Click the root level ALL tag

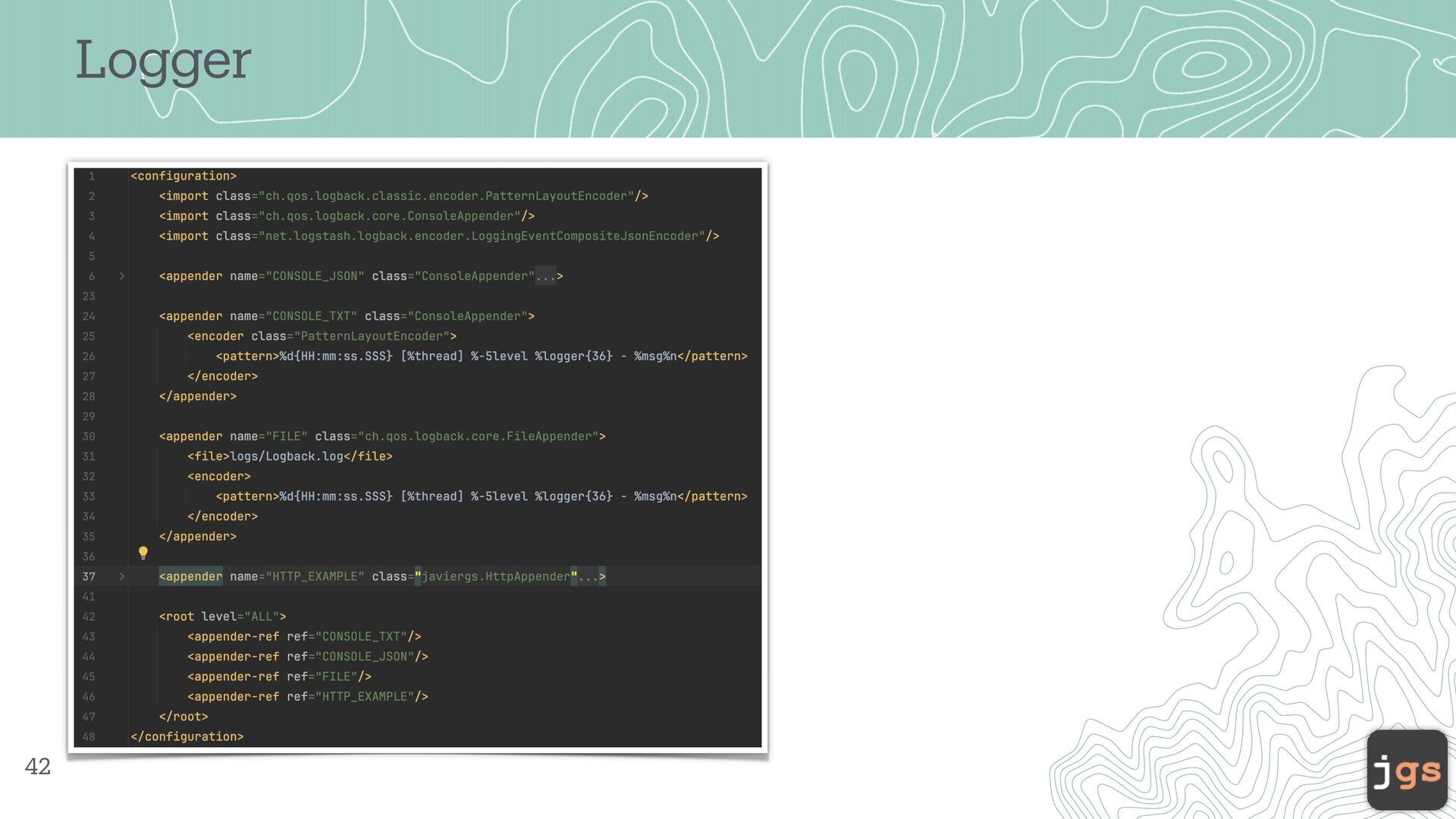tap(222, 617)
